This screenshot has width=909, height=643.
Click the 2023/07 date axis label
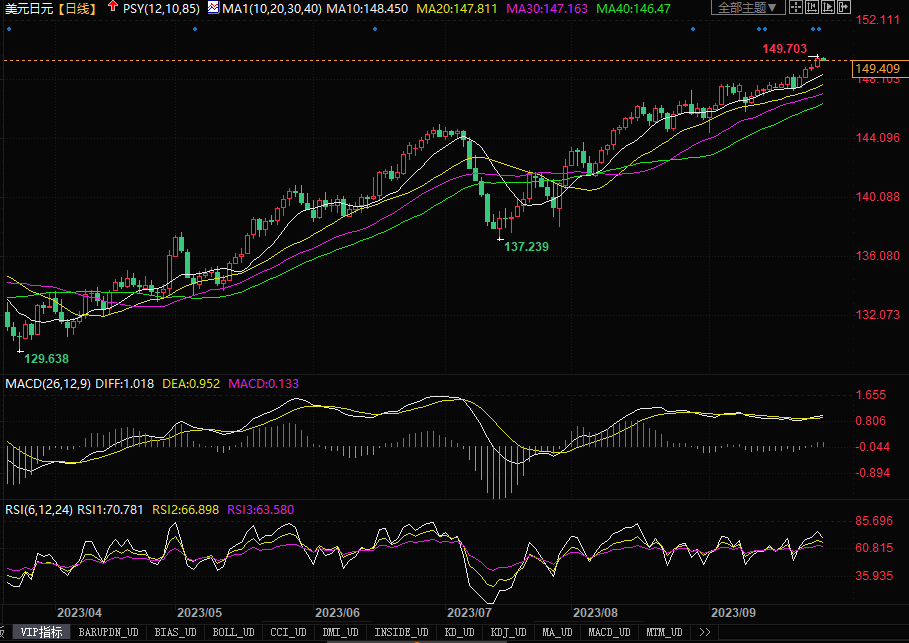click(x=470, y=613)
